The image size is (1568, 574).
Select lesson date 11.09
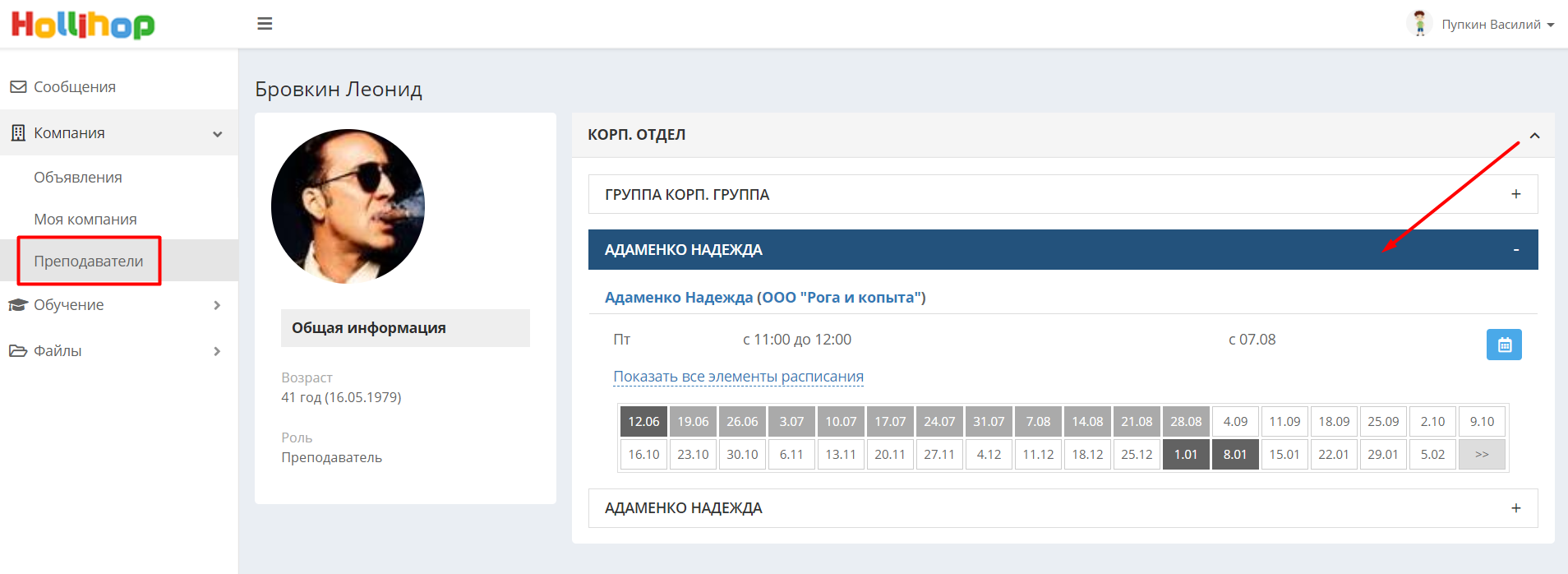pos(1284,422)
